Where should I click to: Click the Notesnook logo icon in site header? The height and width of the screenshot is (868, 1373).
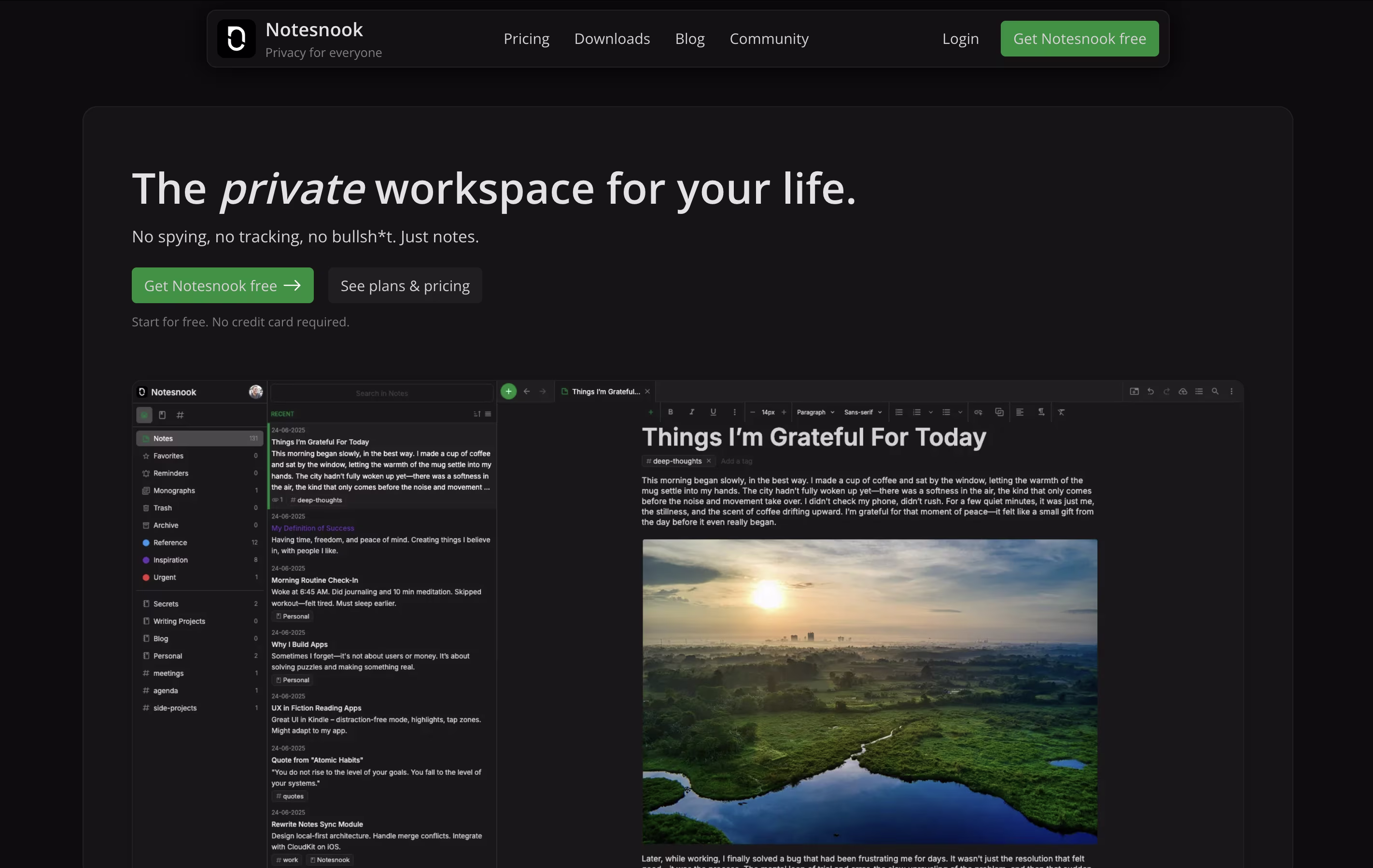tap(237, 39)
